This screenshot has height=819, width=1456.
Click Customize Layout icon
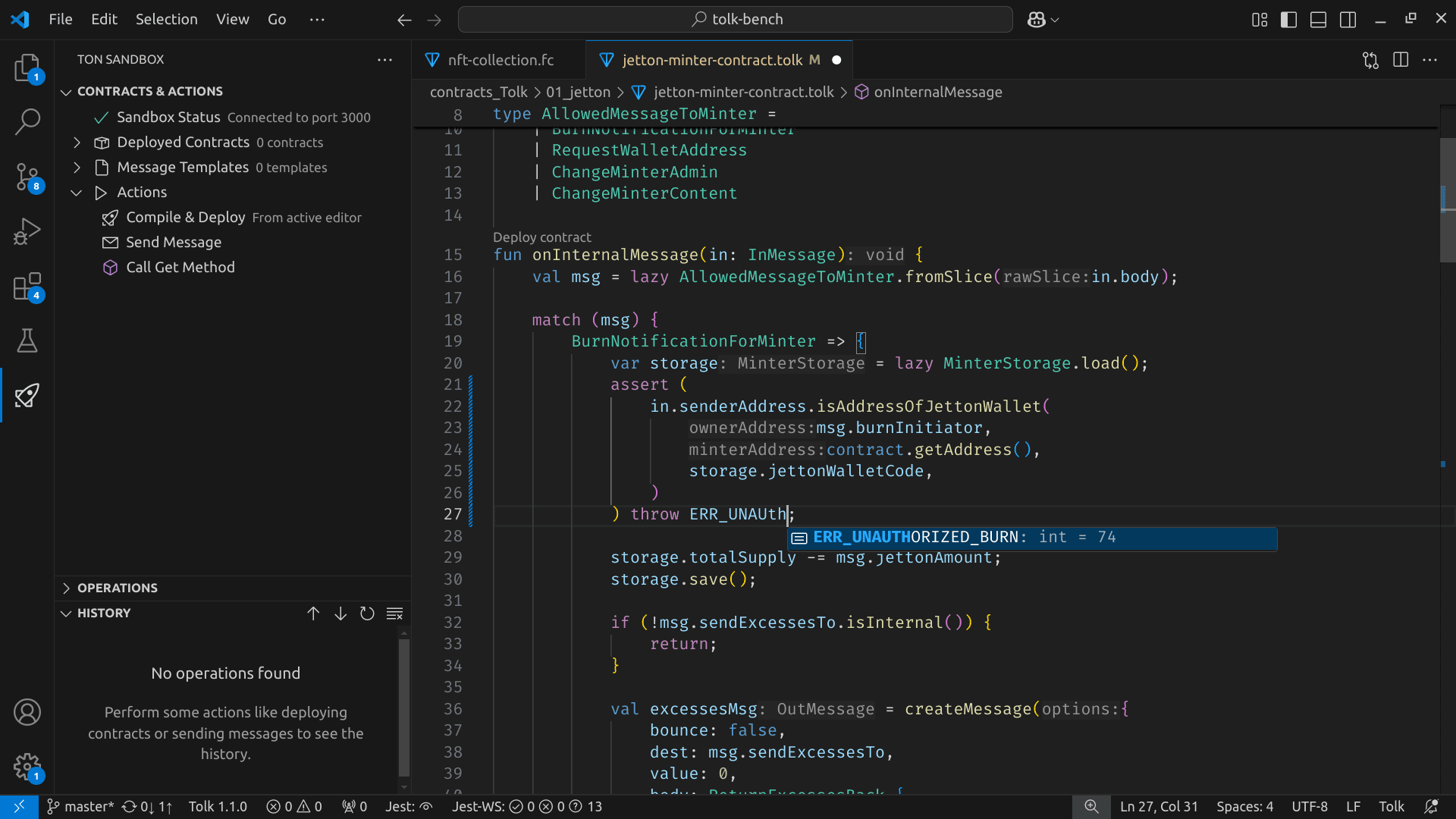point(1260,20)
